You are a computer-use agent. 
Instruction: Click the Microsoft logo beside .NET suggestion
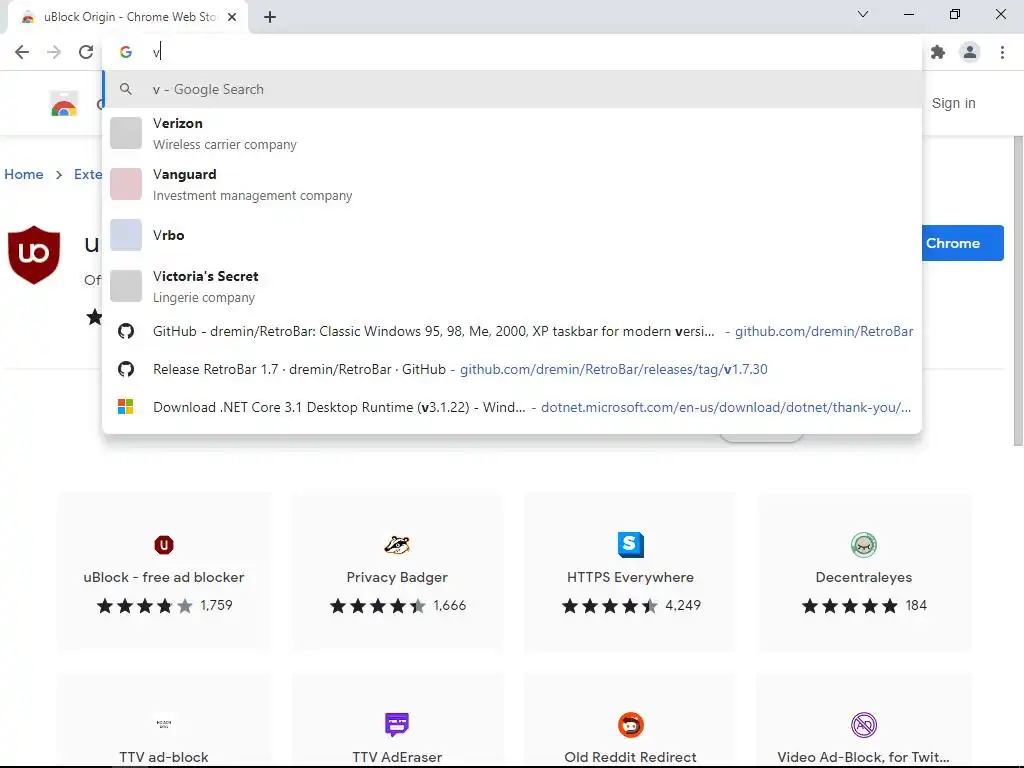(x=125, y=407)
